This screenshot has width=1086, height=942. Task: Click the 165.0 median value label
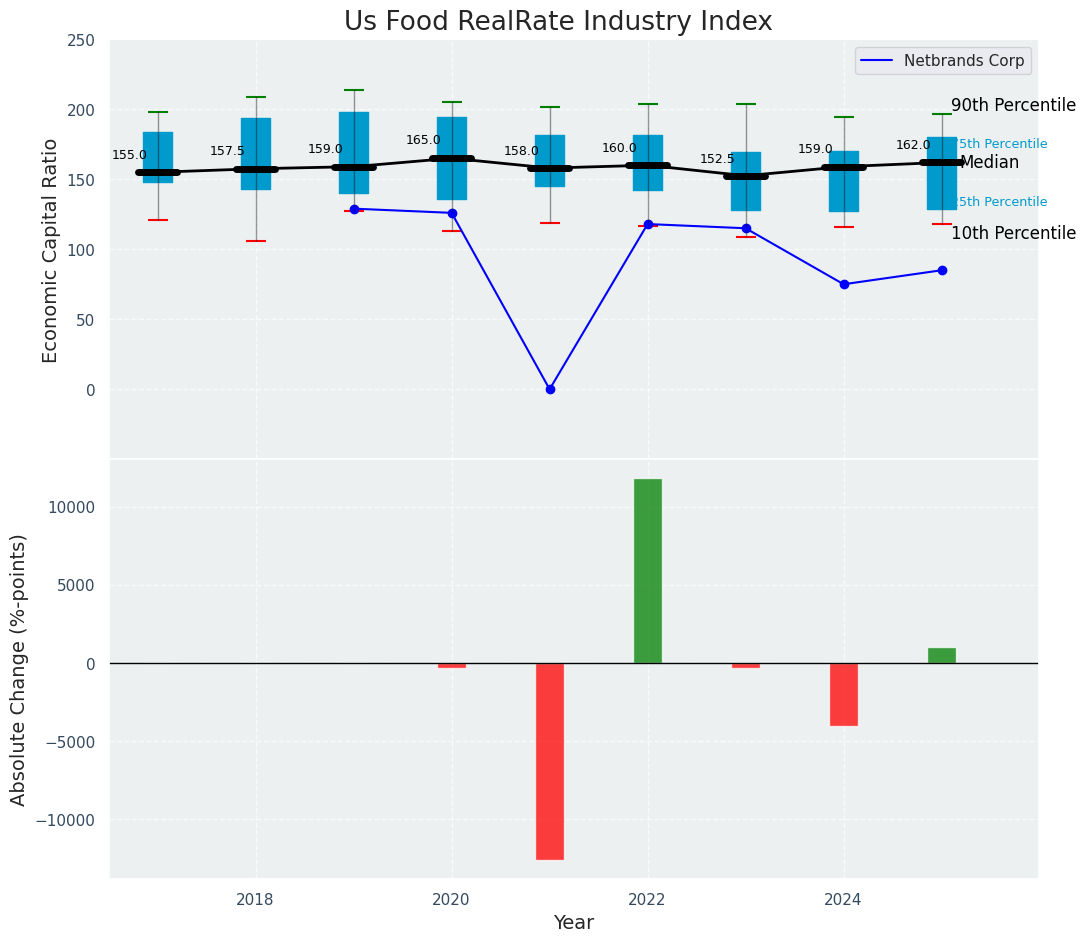(x=423, y=141)
